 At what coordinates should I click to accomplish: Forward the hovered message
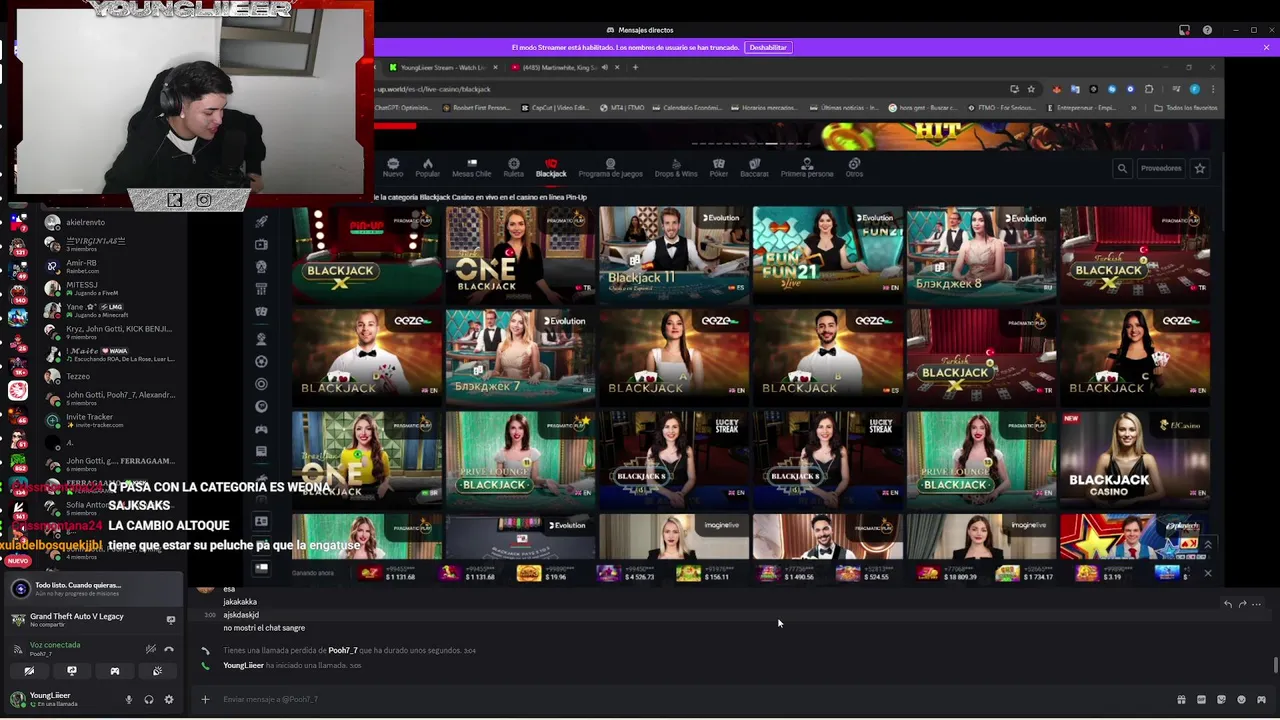click(1242, 604)
